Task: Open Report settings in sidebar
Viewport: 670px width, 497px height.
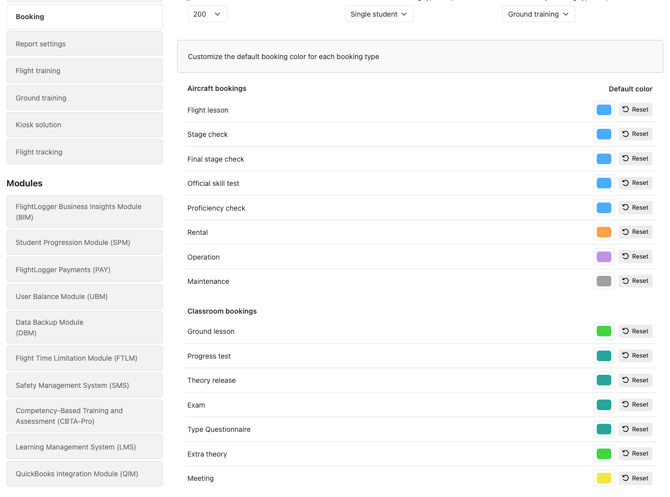Action: (85, 44)
